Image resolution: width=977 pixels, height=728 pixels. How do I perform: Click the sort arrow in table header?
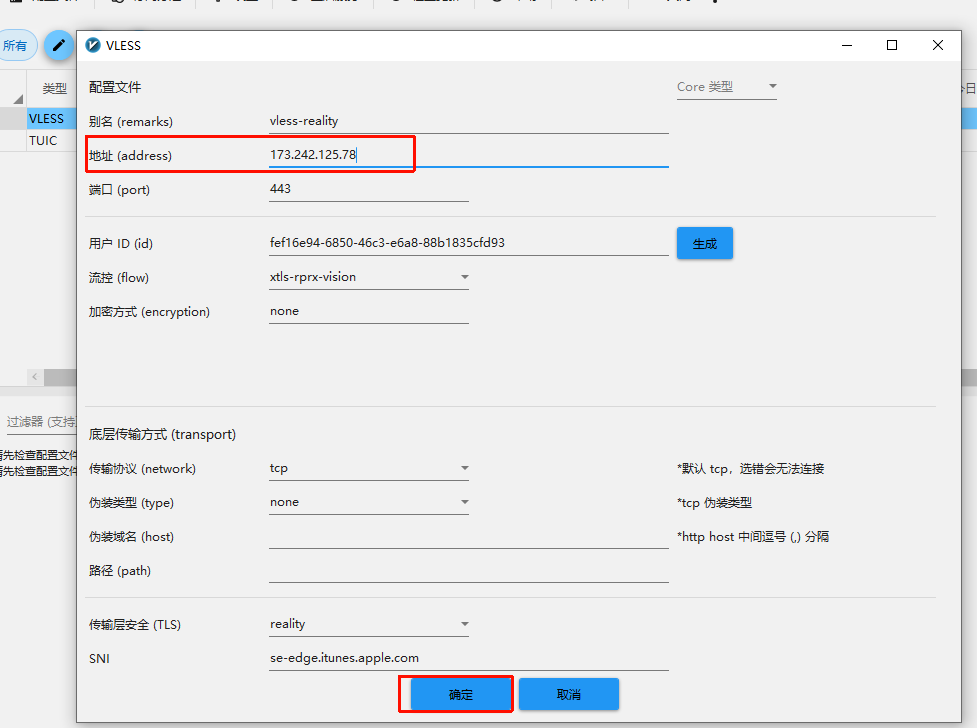[17, 98]
